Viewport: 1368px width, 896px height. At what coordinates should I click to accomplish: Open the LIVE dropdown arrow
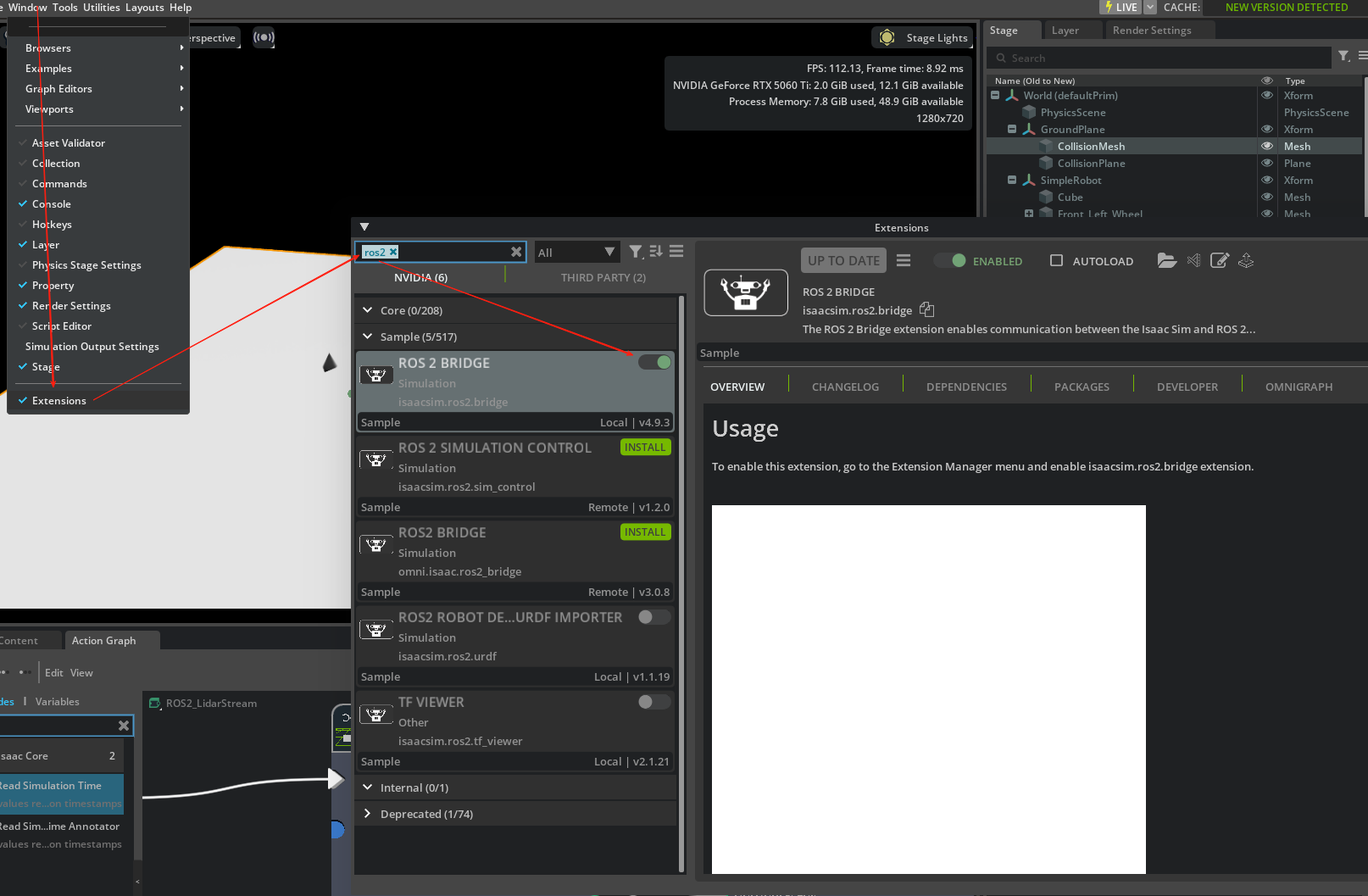pyautogui.click(x=1150, y=7)
